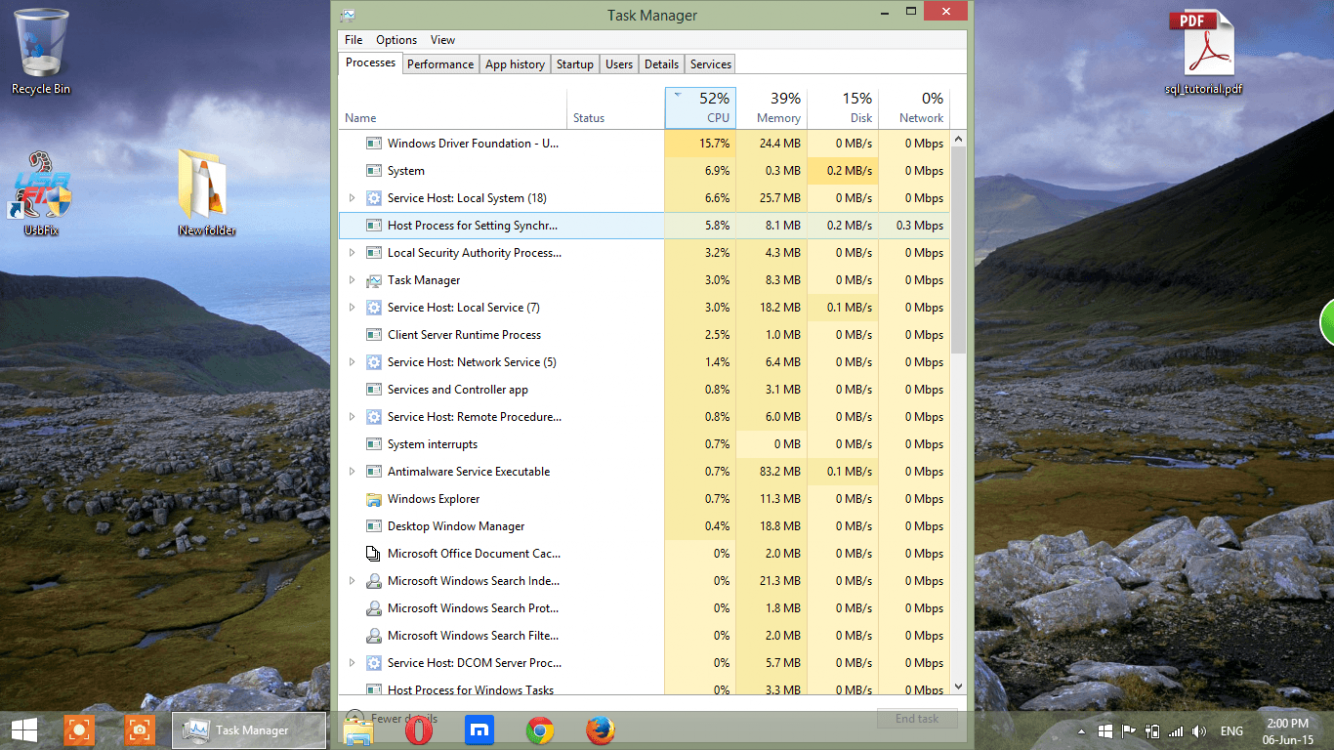1334x750 pixels.
Task: Sort processes by Name column
Action: [x=453, y=108]
